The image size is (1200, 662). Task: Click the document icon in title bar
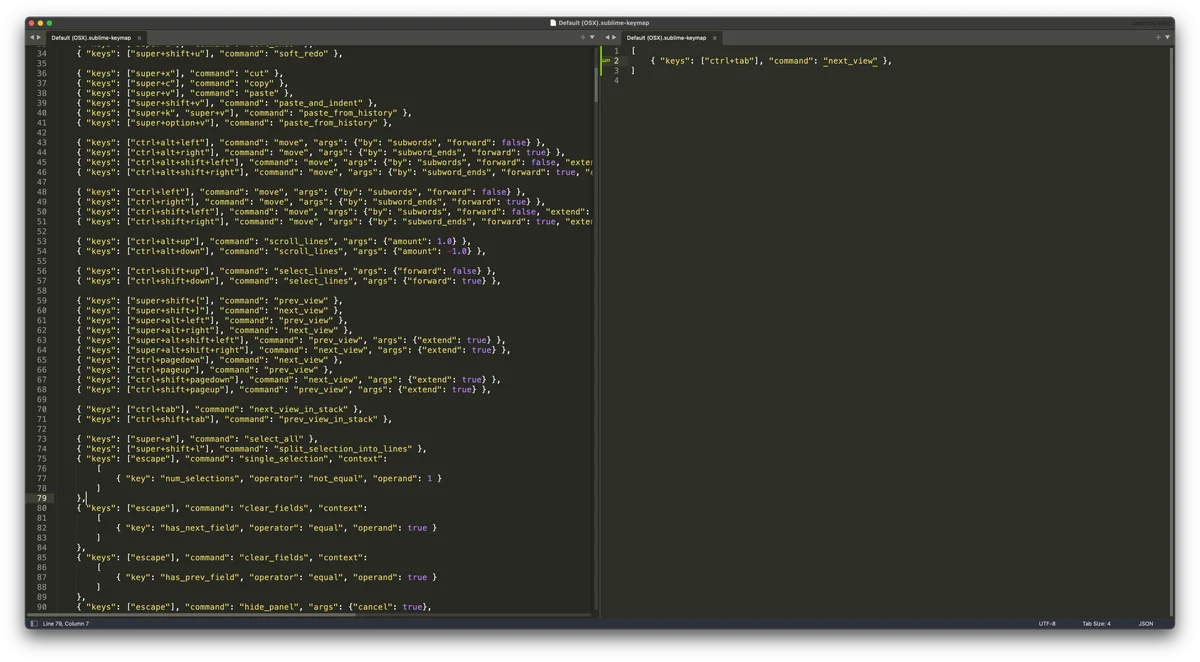point(553,22)
